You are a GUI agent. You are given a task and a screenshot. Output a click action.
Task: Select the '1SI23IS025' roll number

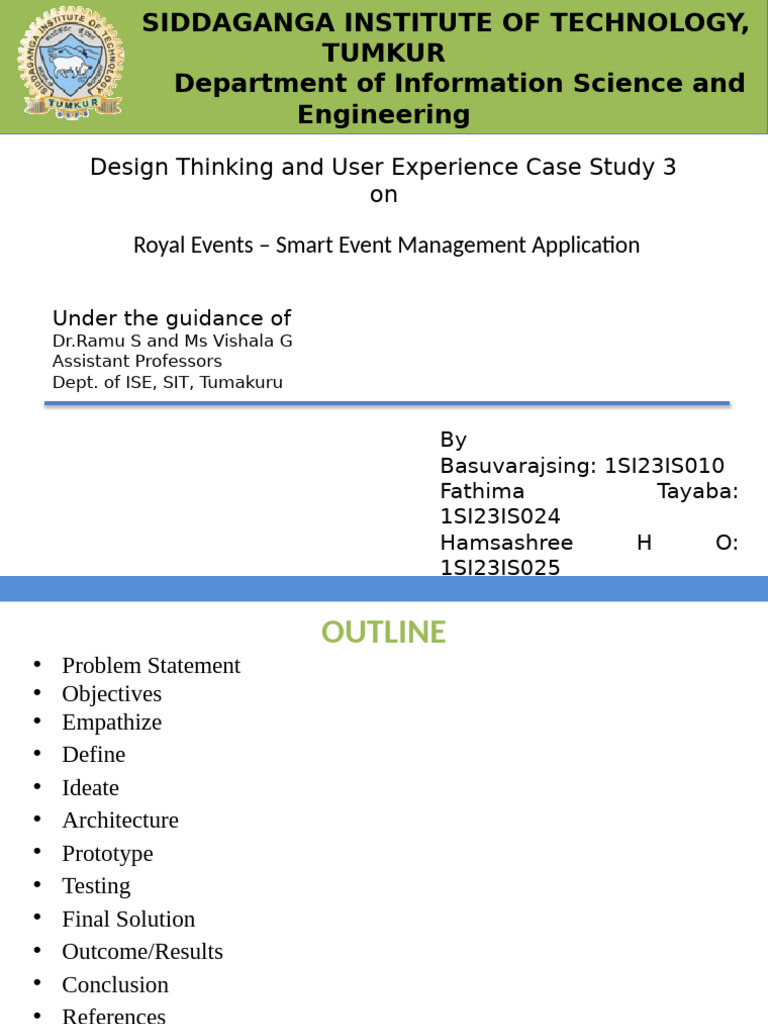click(x=500, y=568)
